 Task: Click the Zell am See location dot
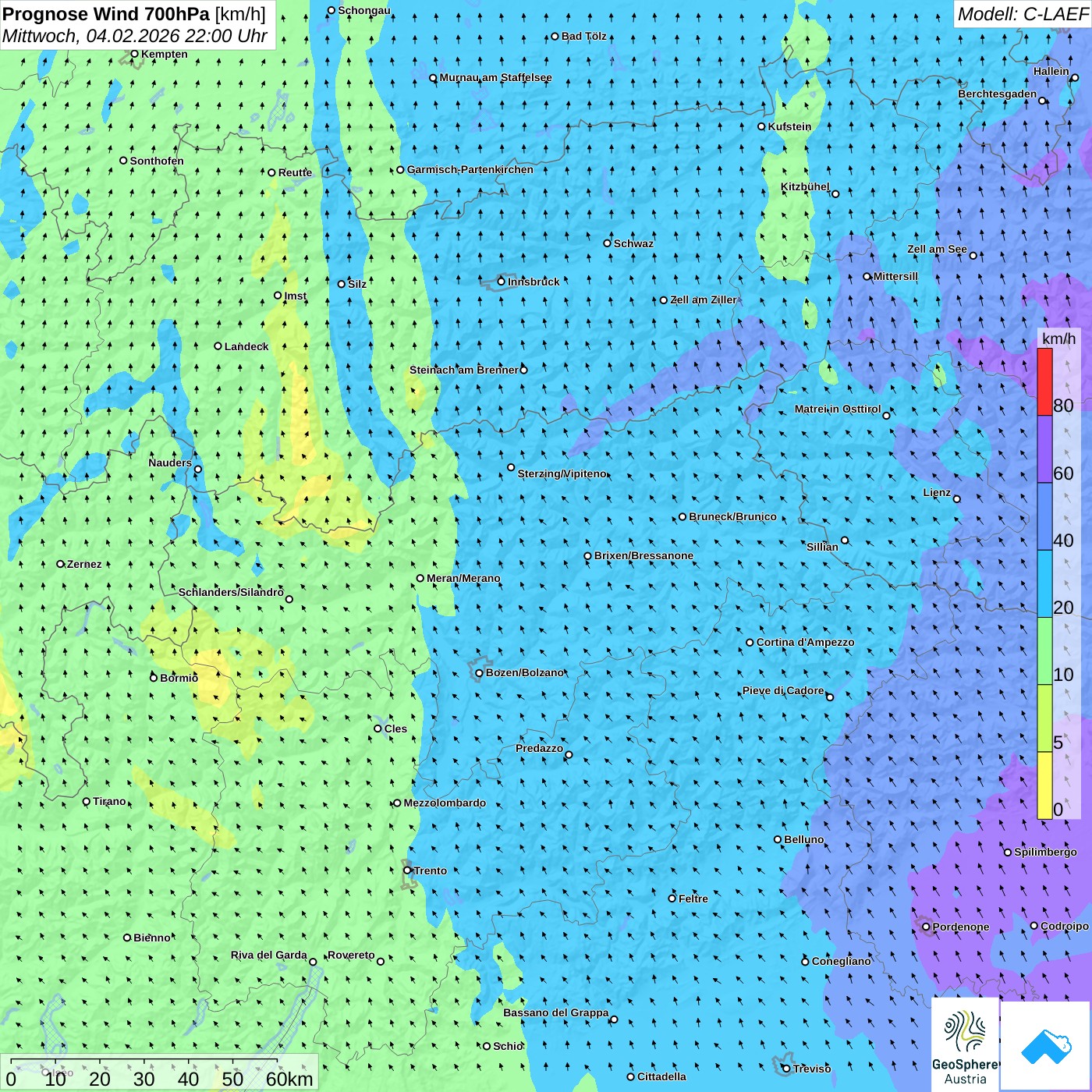click(x=973, y=255)
